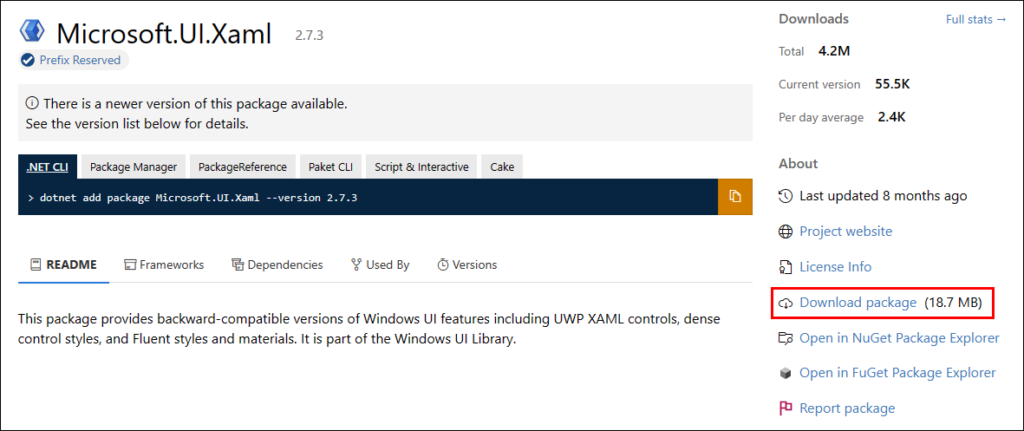Click the cloud download icon
Image resolution: width=1024 pixels, height=431 pixels.
point(785,302)
